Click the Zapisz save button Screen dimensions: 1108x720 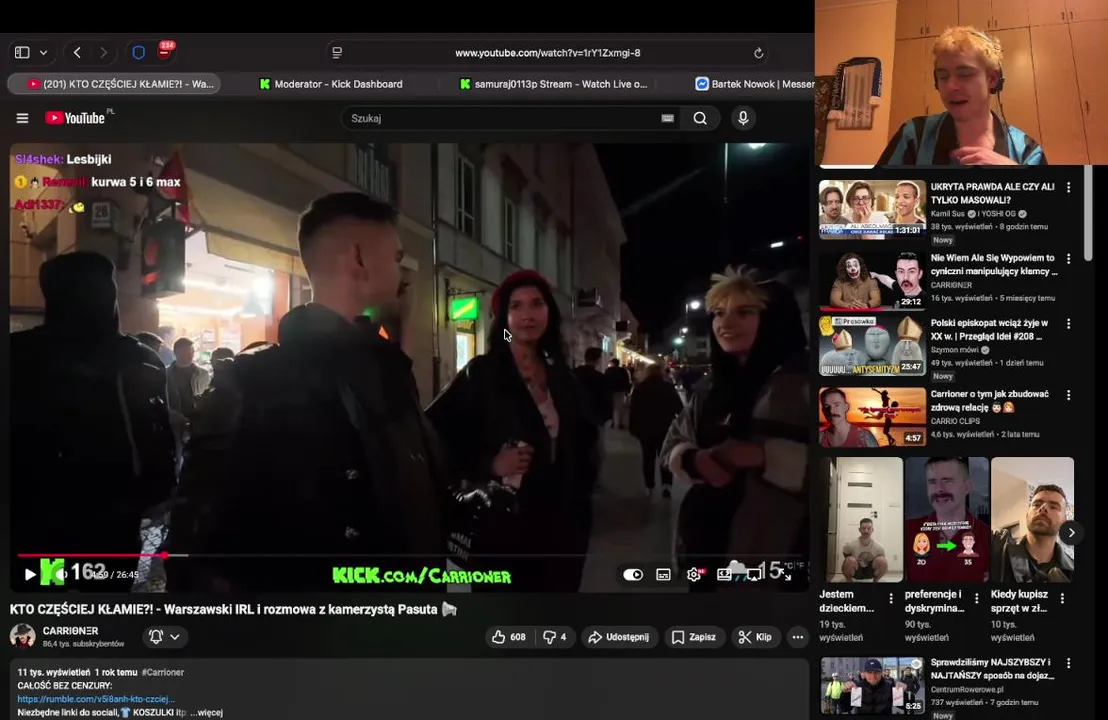[694, 637]
